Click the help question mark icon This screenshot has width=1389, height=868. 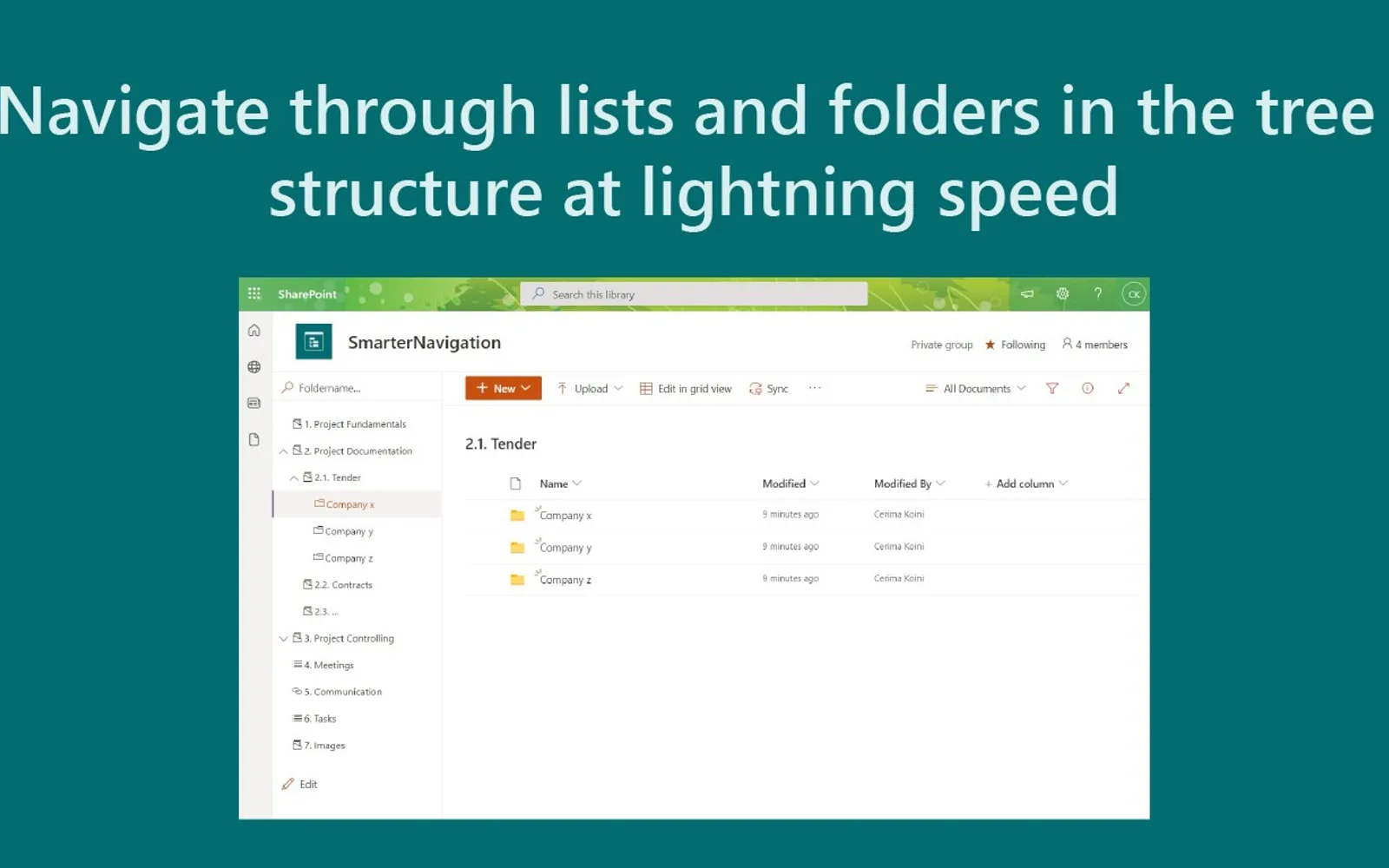pyautogui.click(x=1097, y=293)
